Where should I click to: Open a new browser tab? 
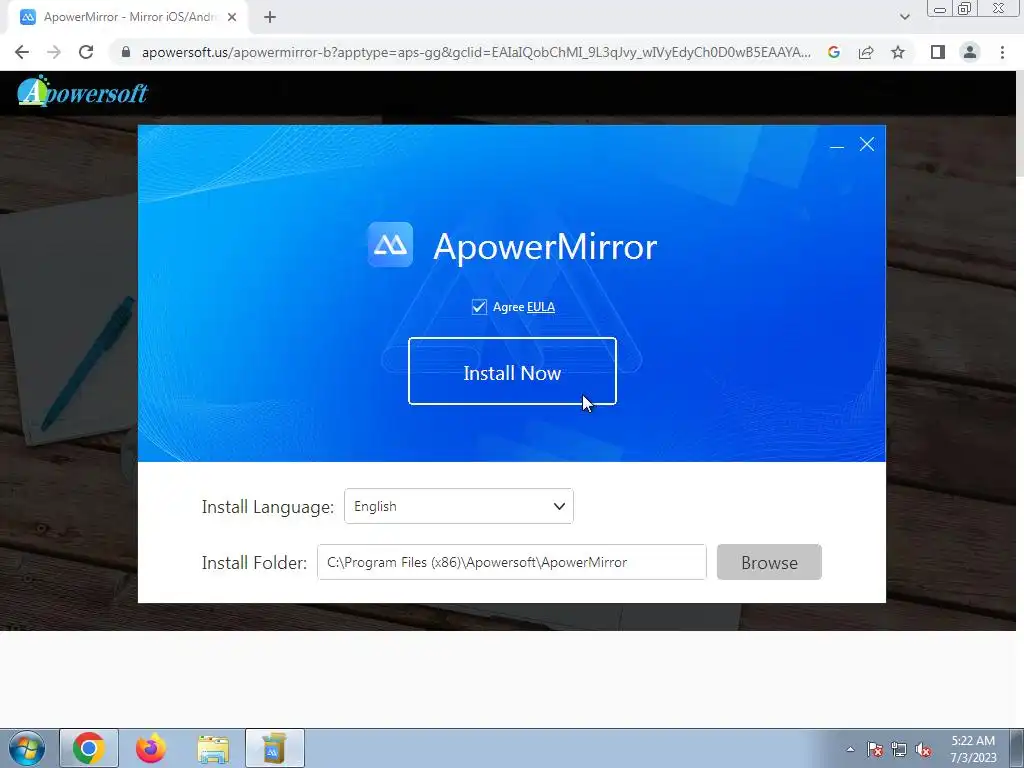(270, 17)
